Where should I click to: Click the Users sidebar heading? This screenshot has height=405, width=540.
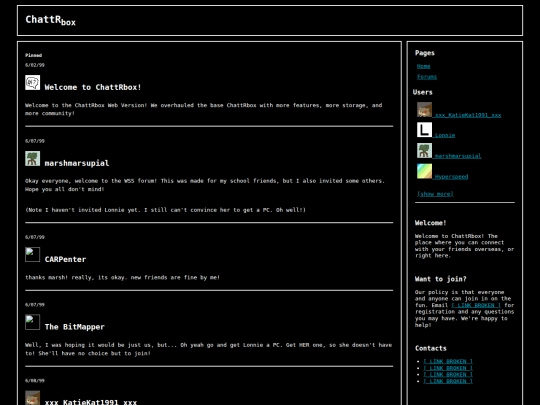(423, 92)
